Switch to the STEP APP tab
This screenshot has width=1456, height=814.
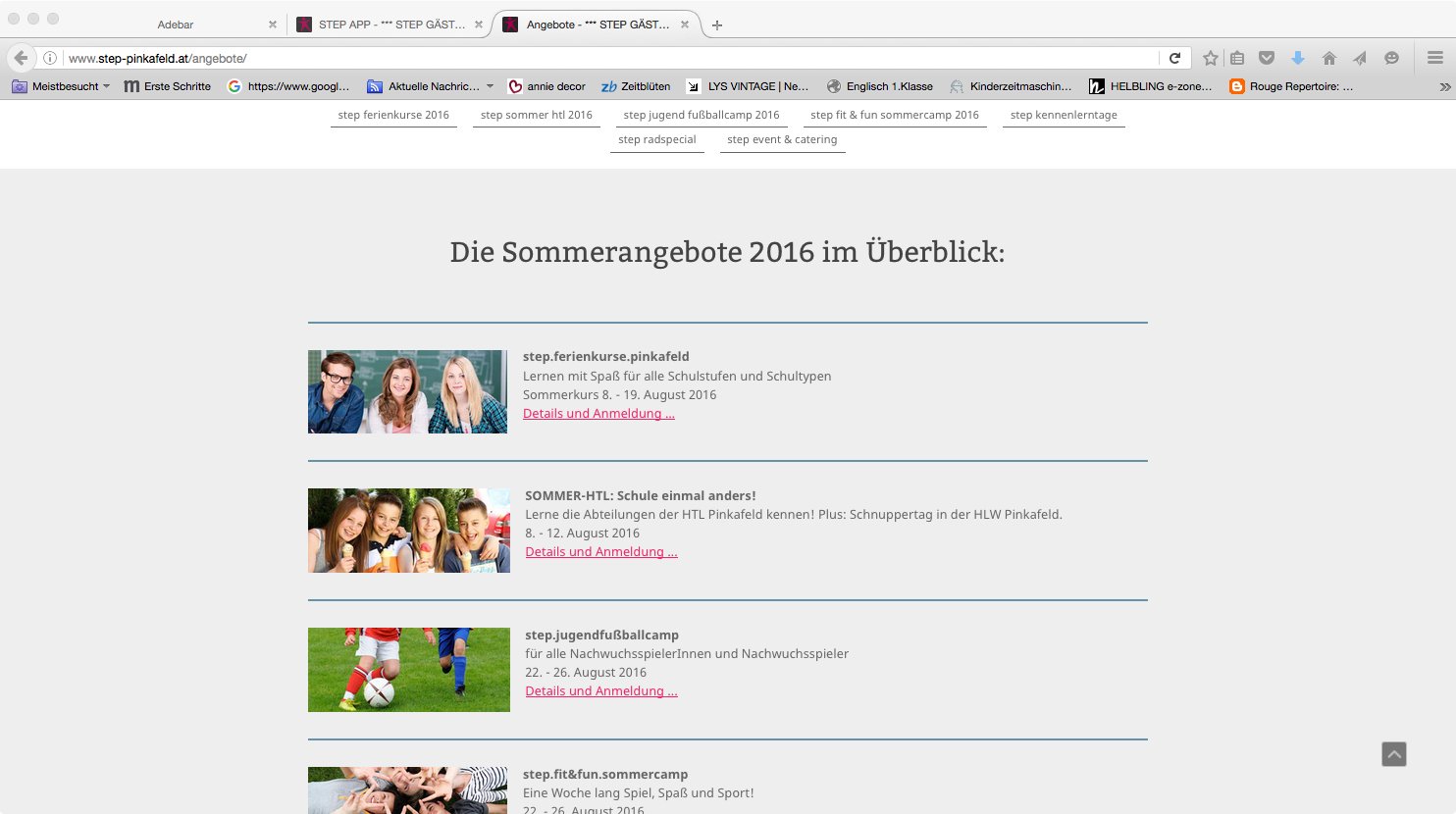[390, 25]
